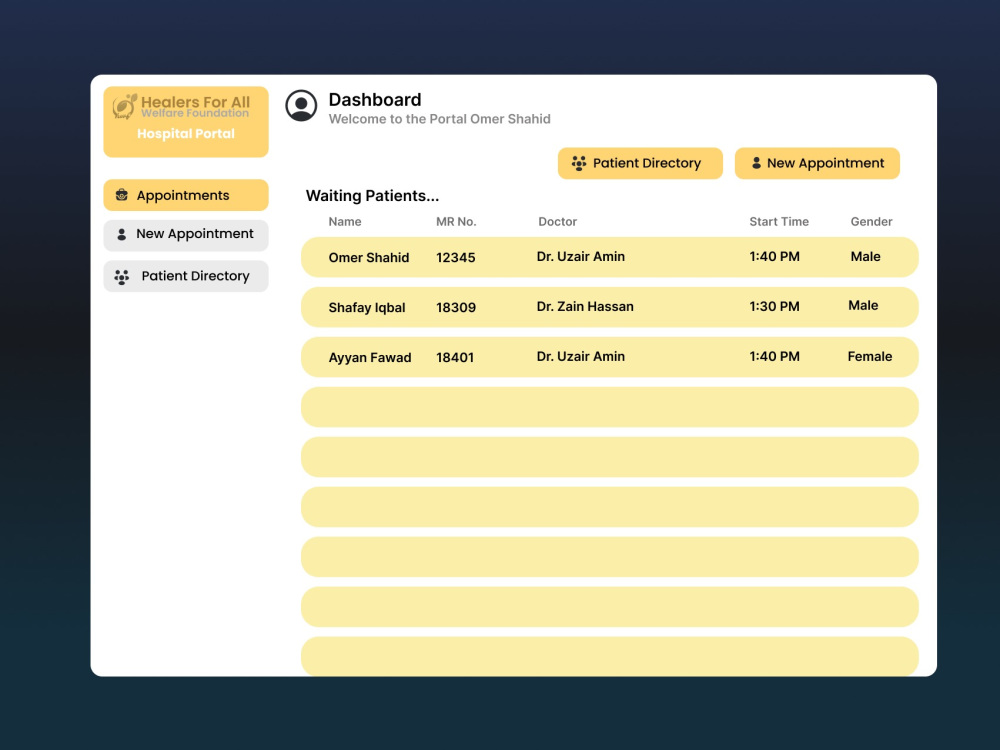Click the Name column header

tap(344, 221)
